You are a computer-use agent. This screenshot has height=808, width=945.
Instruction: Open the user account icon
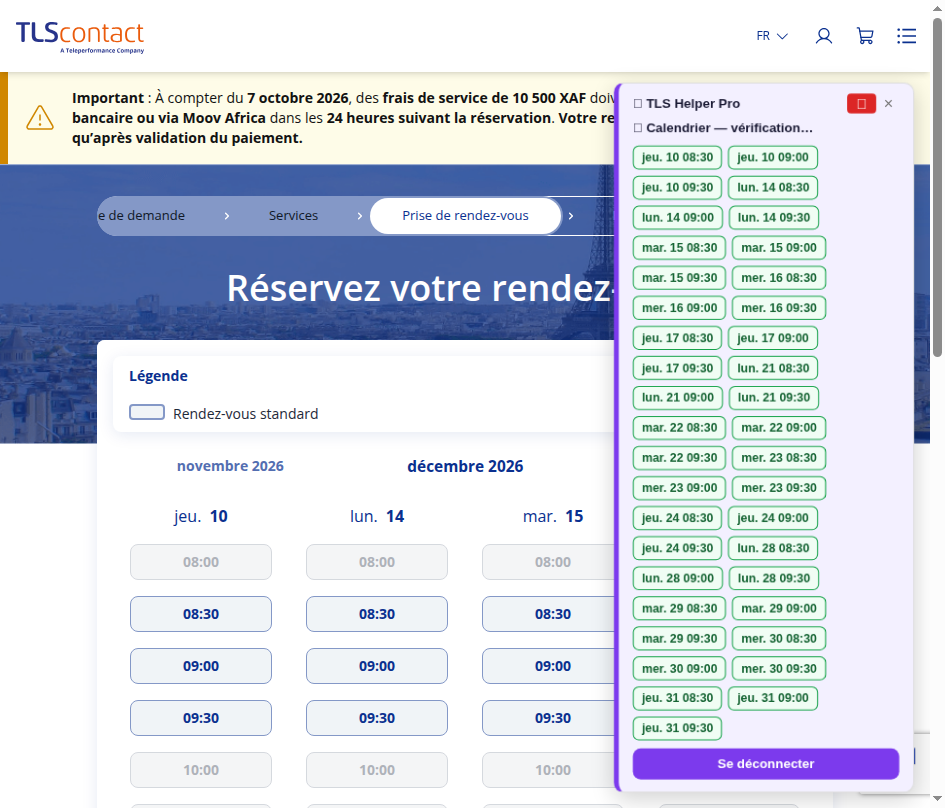click(x=824, y=36)
